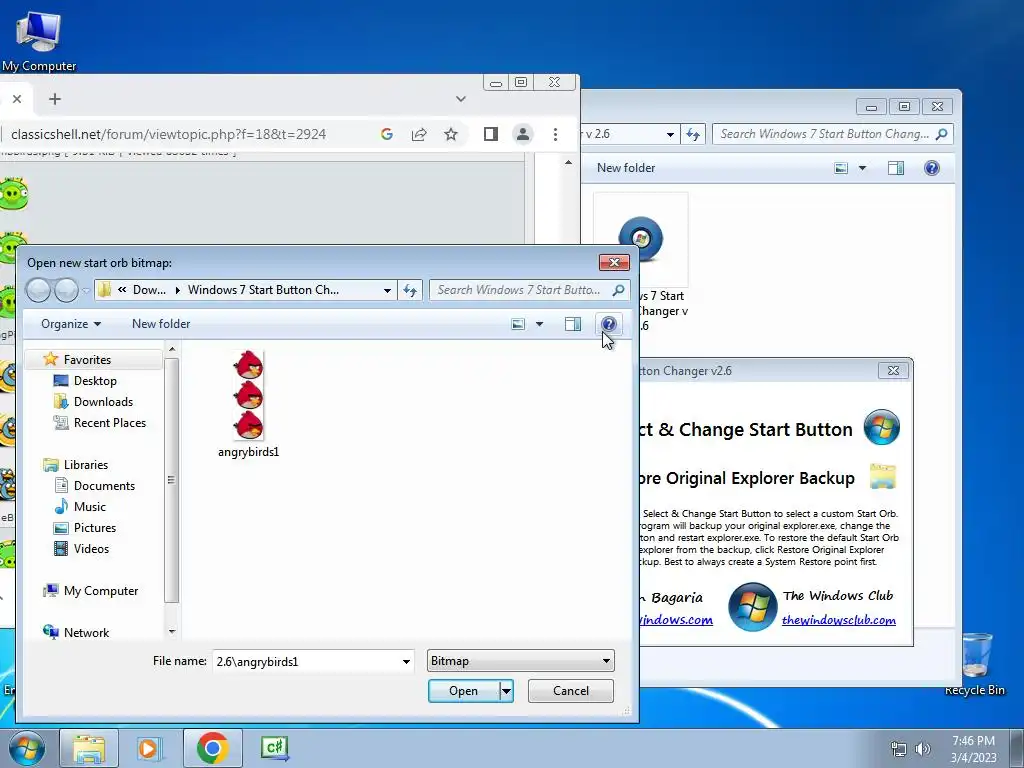
Task: Open the Windows Start orb
Action: 26,748
